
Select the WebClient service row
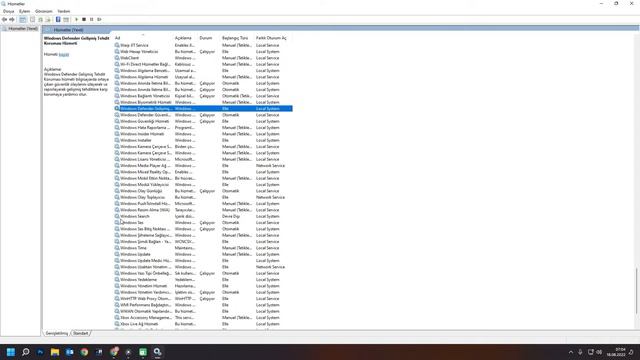203,58
